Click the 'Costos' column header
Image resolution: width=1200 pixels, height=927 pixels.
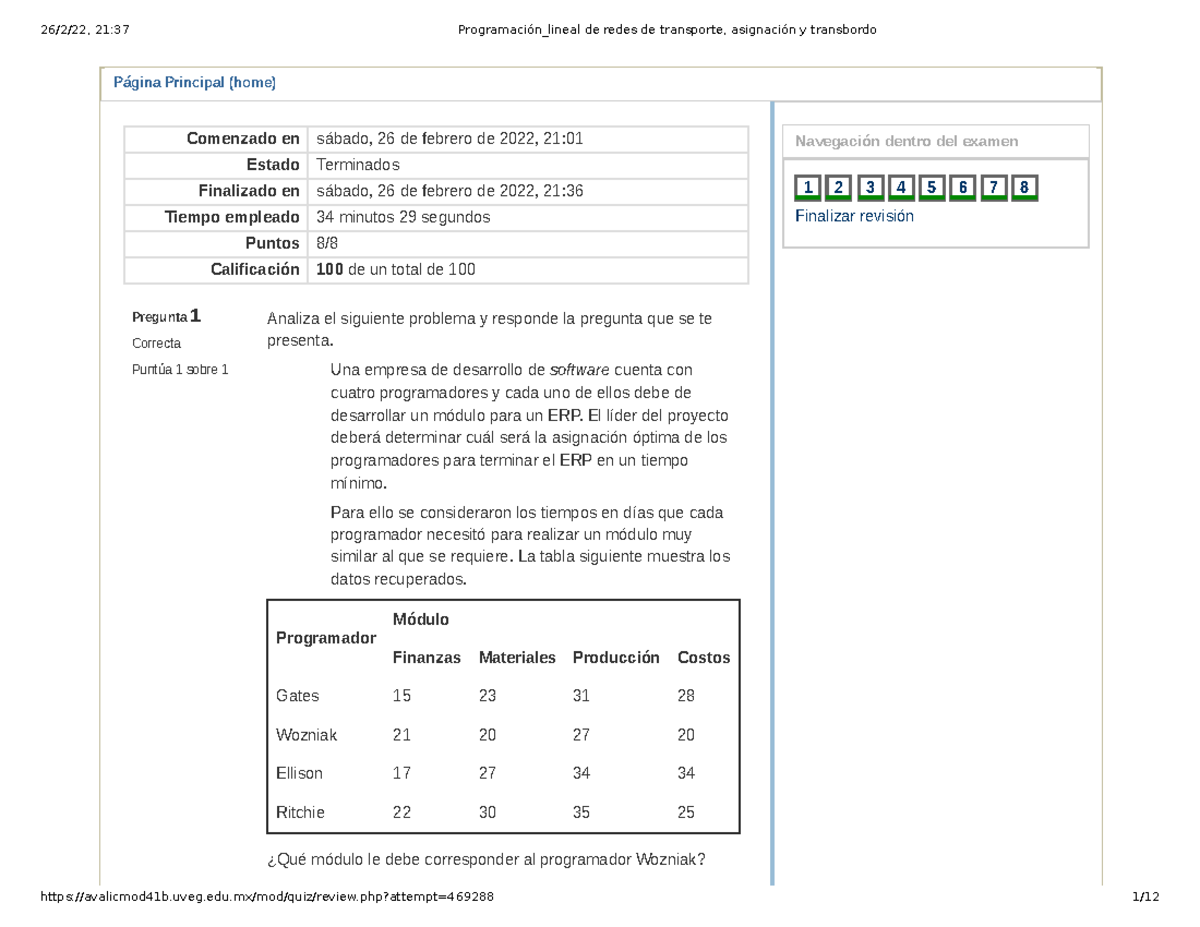coord(704,658)
